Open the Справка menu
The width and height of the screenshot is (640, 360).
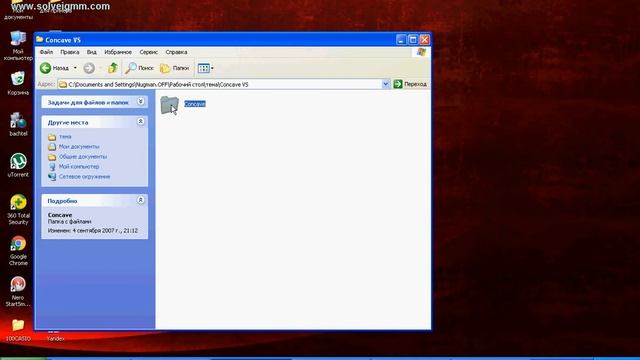pos(176,52)
